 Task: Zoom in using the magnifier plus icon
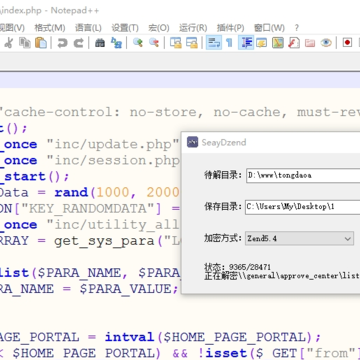(x=138, y=43)
